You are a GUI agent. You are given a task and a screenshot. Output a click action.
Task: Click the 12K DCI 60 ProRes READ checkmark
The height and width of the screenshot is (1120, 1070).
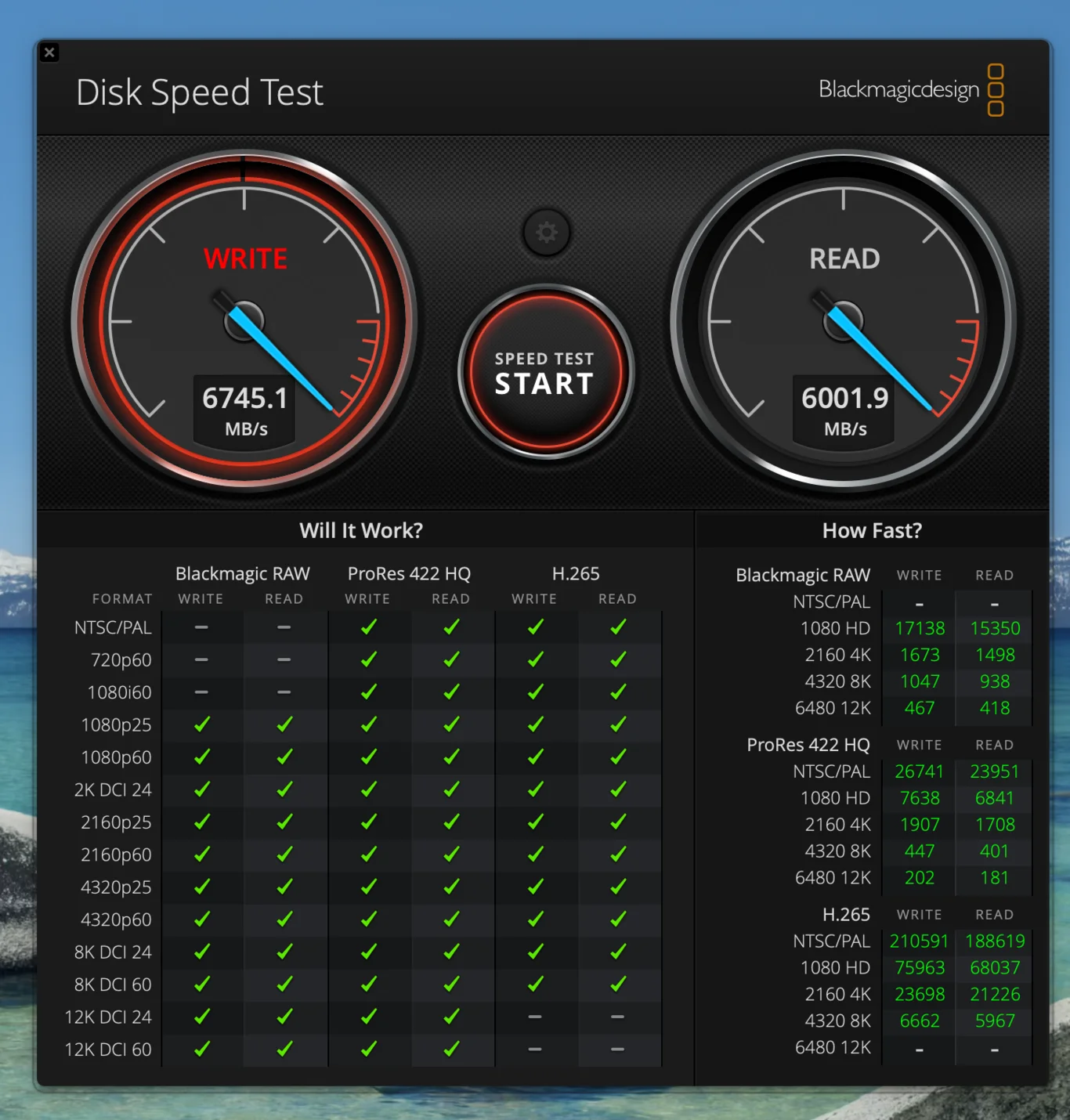[451, 1049]
